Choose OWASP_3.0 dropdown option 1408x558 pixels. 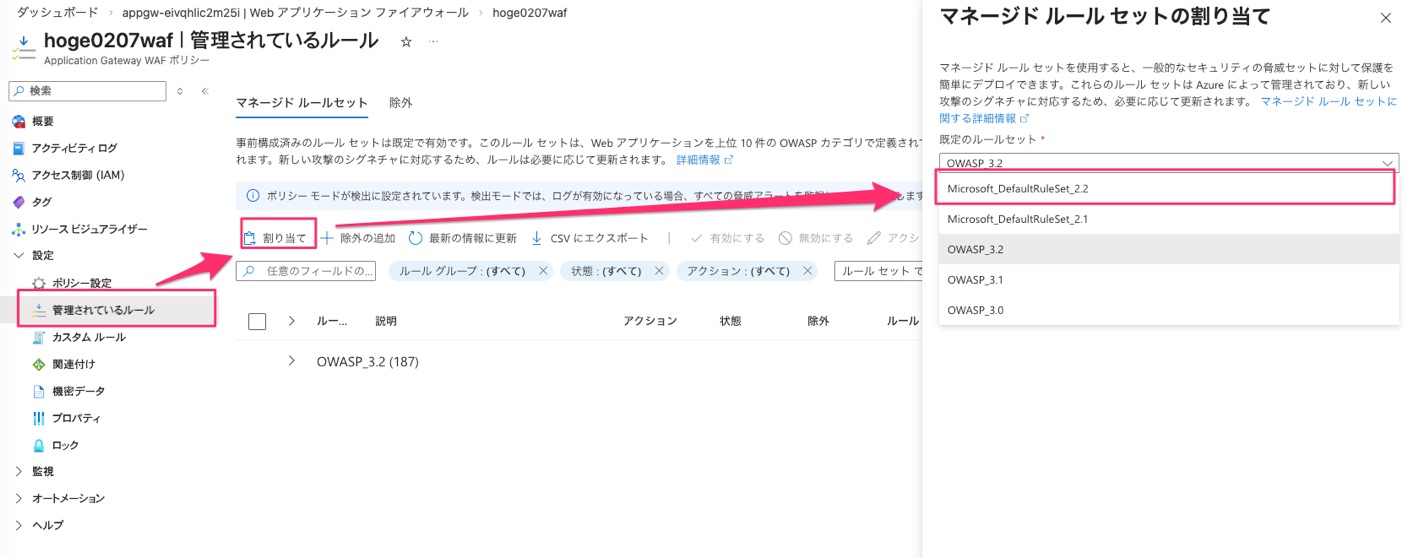click(1168, 310)
